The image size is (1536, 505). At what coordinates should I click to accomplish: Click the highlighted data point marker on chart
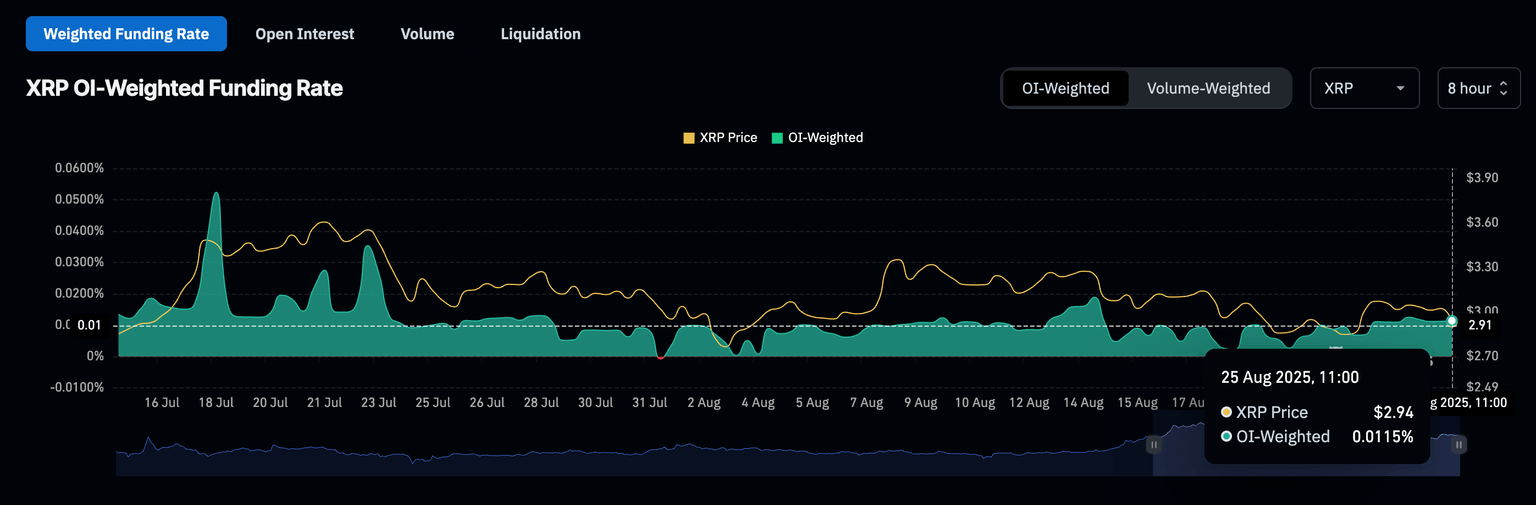click(1451, 321)
